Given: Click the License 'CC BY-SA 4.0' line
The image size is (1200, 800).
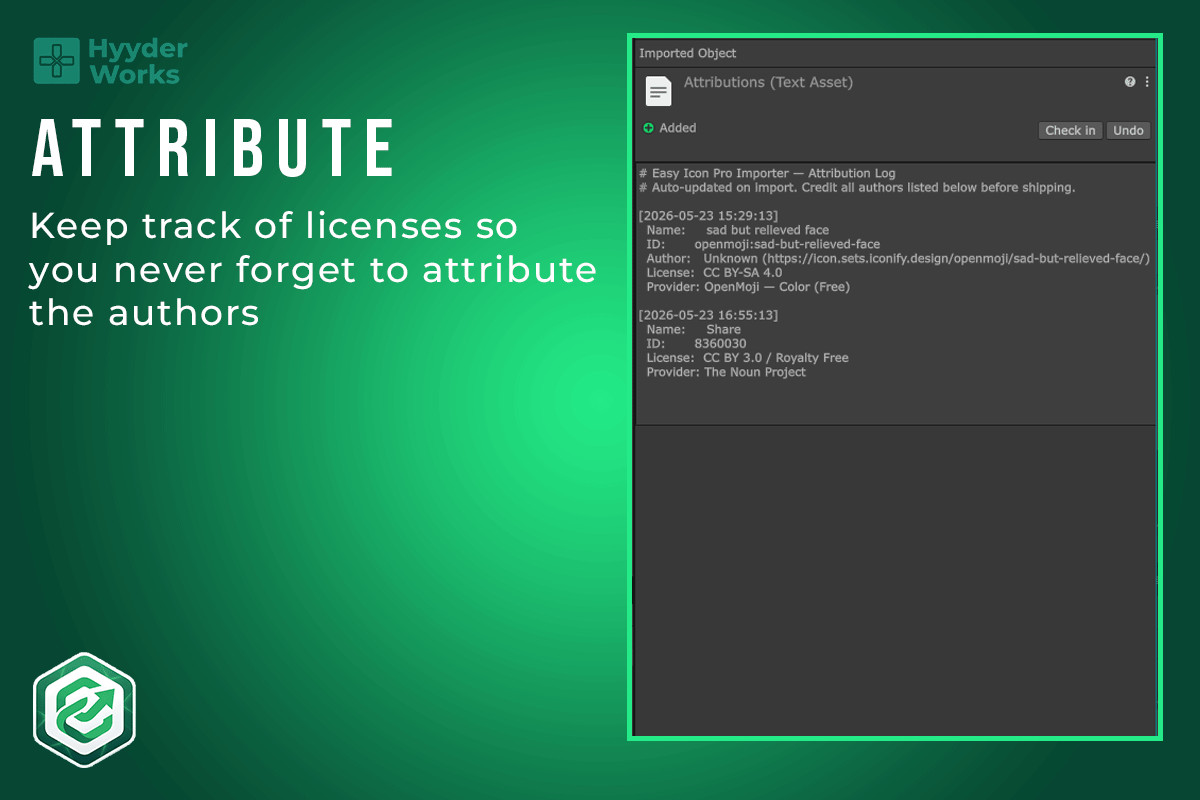Looking at the screenshot, I should 714,272.
